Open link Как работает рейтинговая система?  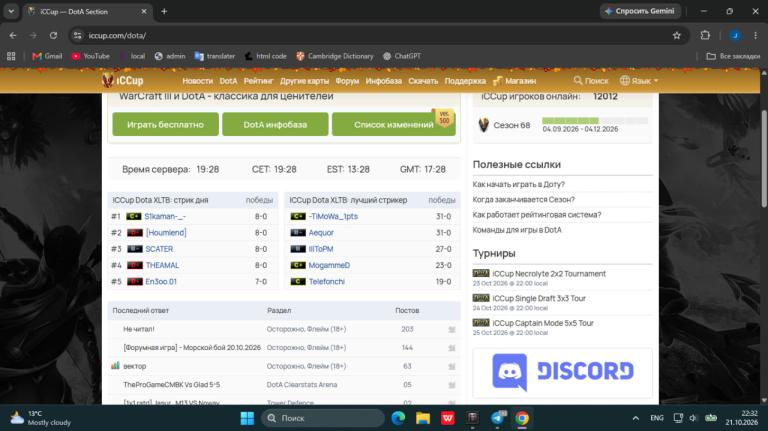537,215
